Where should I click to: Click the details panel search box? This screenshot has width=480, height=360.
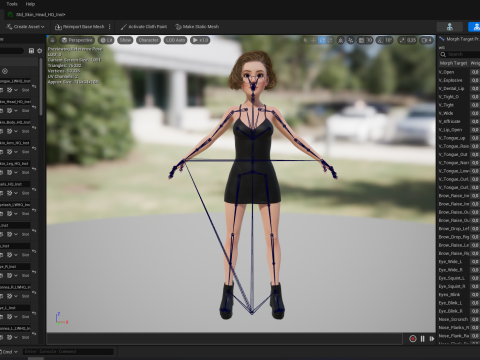pos(12,51)
